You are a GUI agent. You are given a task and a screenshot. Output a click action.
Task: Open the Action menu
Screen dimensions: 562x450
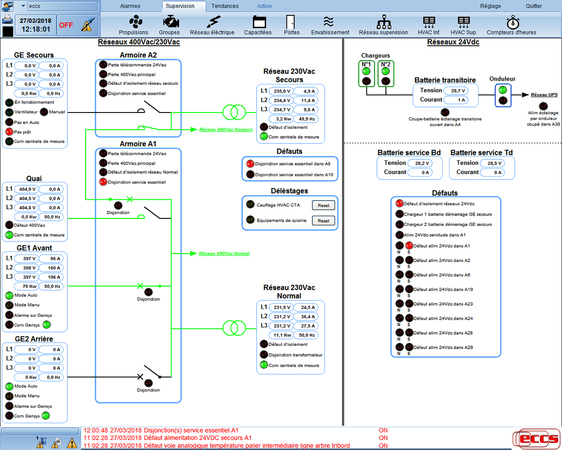[265, 6]
